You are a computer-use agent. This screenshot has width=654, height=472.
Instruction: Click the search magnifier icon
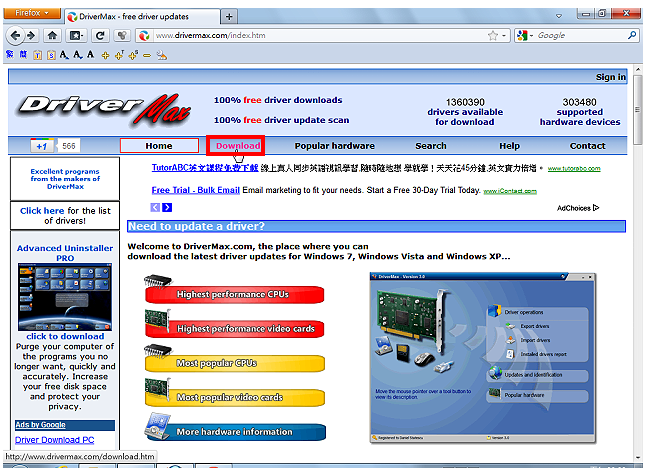(x=632, y=35)
